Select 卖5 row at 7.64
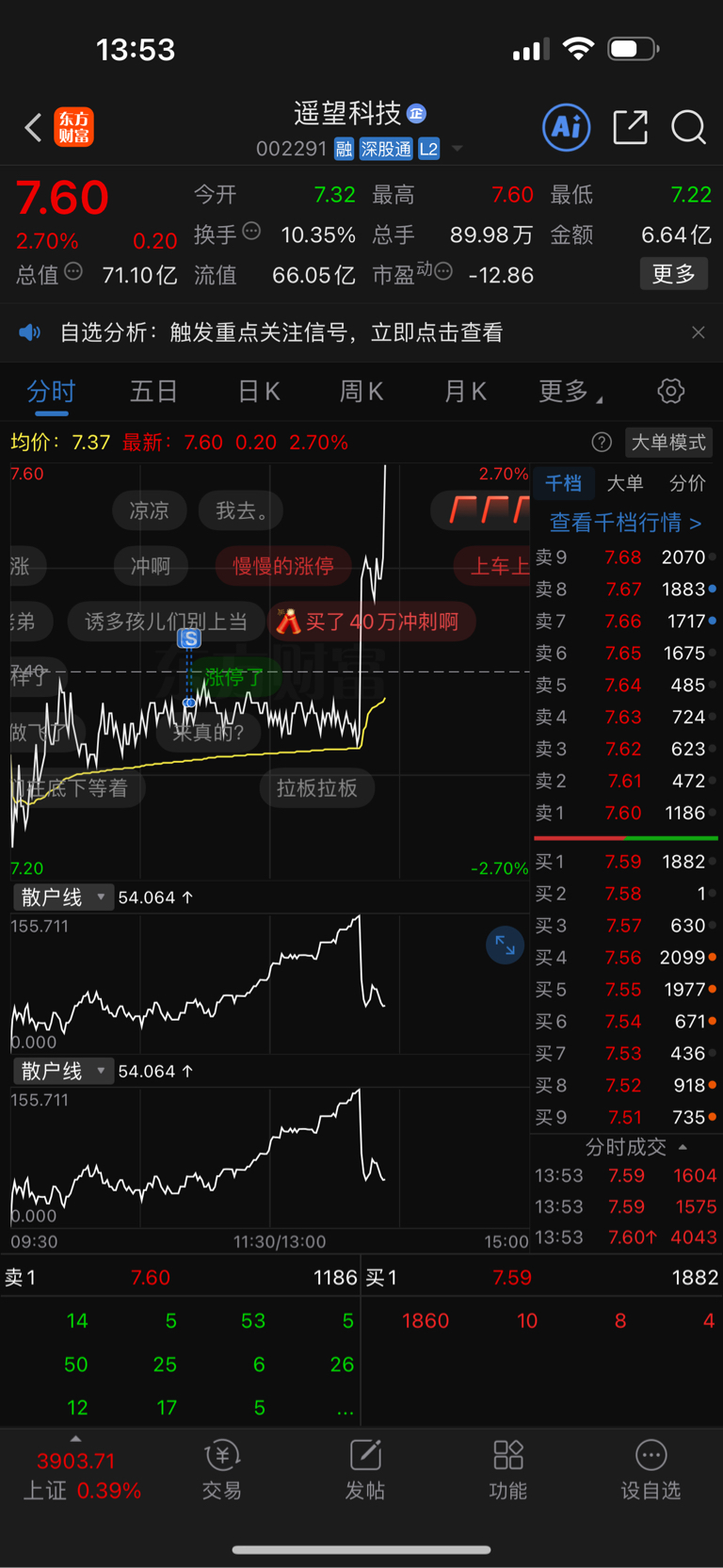This screenshot has width=723, height=1568. click(x=625, y=685)
